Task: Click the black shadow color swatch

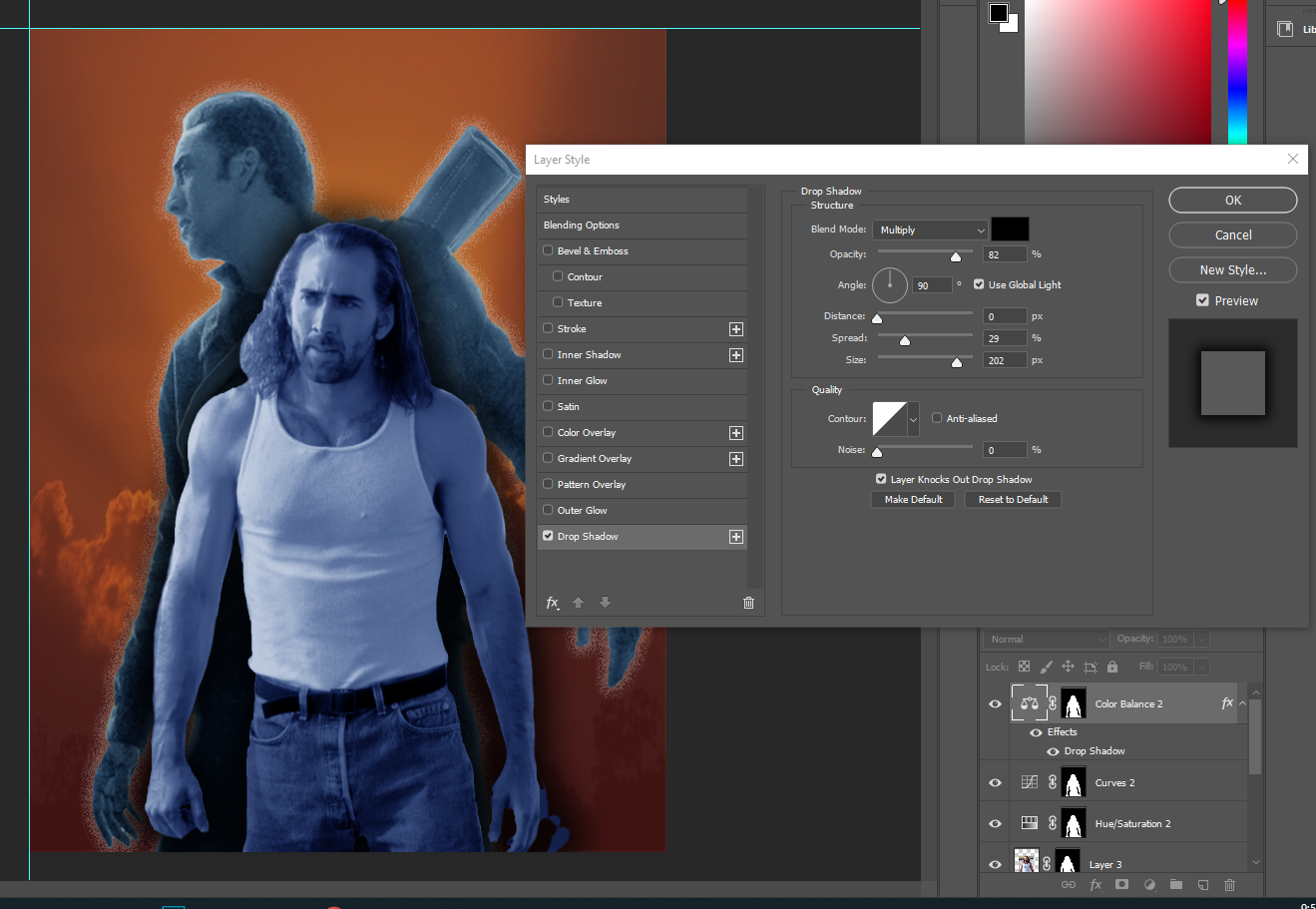Action: (x=1010, y=229)
